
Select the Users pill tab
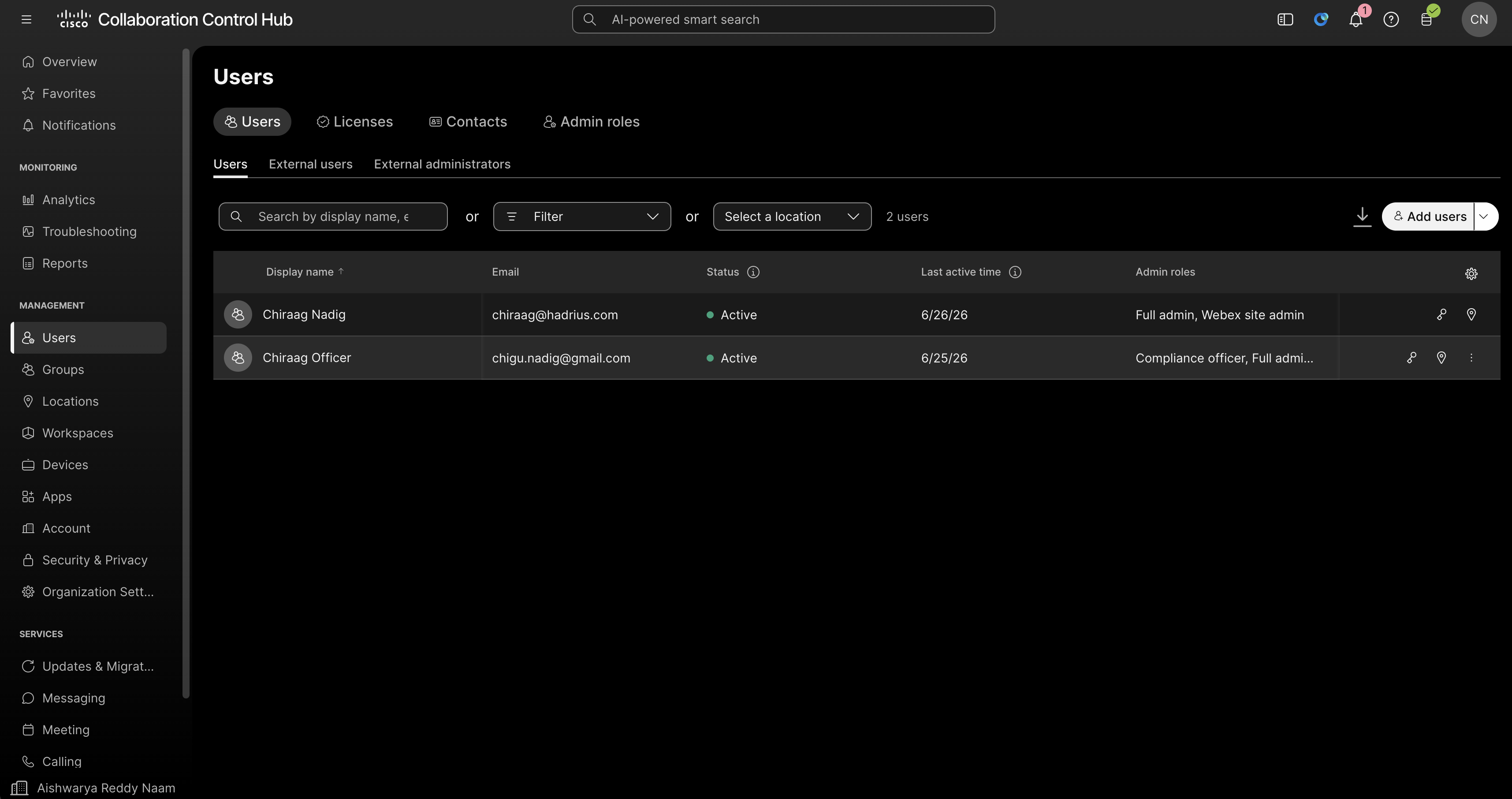253,122
